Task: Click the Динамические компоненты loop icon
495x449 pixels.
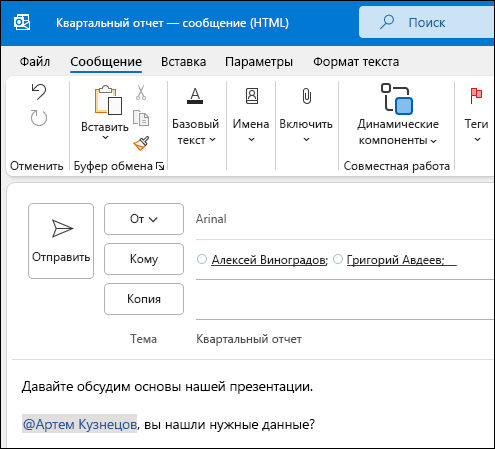Action: tap(397, 99)
